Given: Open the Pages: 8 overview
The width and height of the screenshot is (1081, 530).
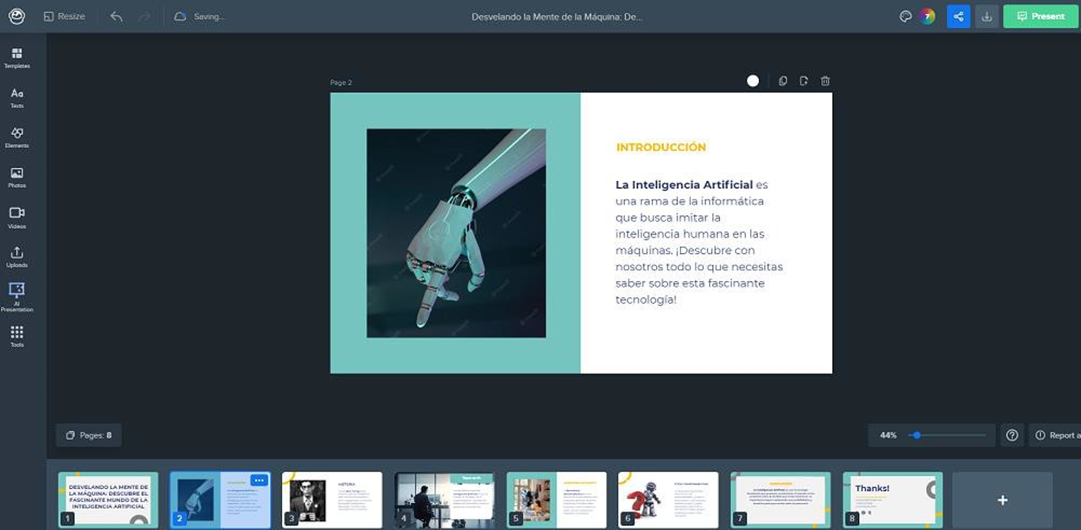Looking at the screenshot, I should click(89, 435).
